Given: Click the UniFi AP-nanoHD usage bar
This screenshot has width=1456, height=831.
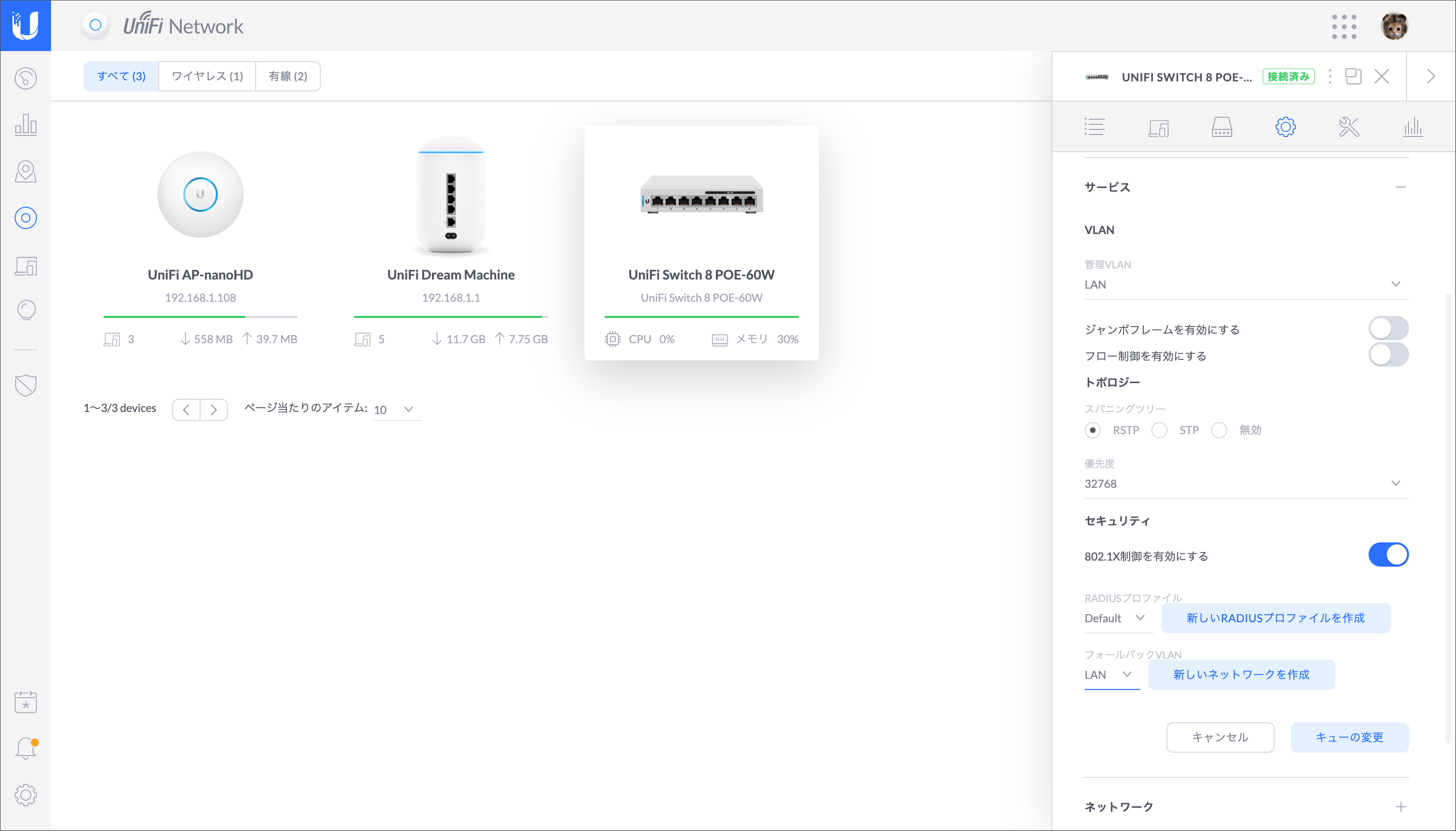Looking at the screenshot, I should (200, 316).
